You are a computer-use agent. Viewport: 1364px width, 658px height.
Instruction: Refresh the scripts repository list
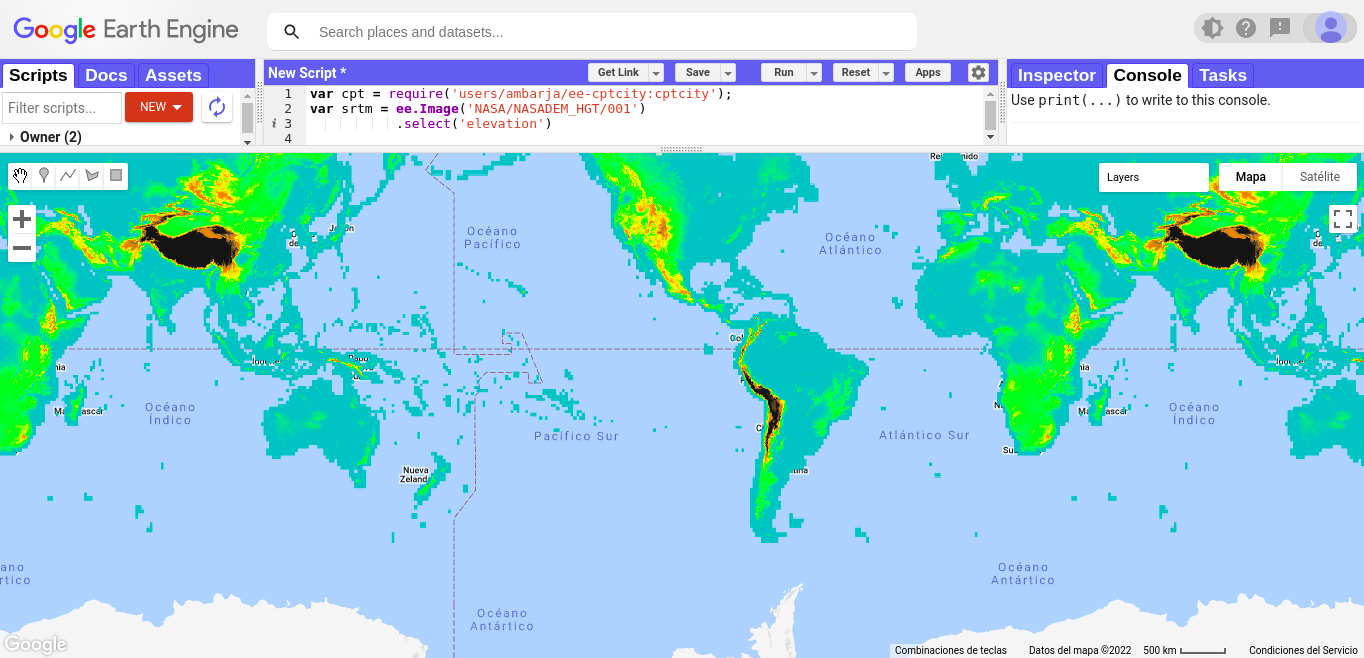[217, 107]
